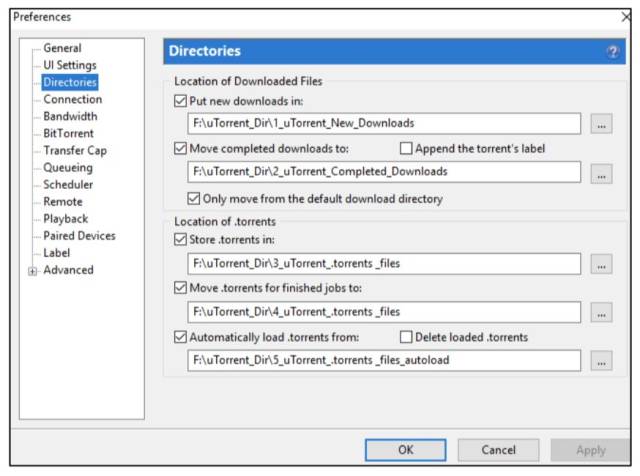Select Connection in the preferences tree

point(73,99)
